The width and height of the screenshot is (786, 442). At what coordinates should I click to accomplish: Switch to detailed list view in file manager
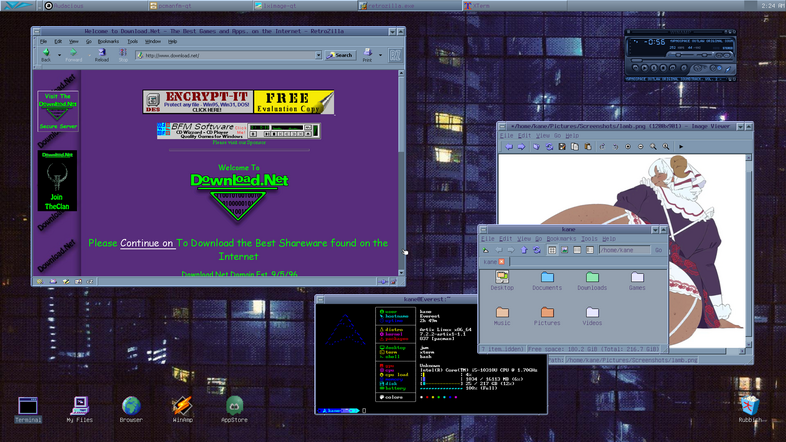pos(590,250)
